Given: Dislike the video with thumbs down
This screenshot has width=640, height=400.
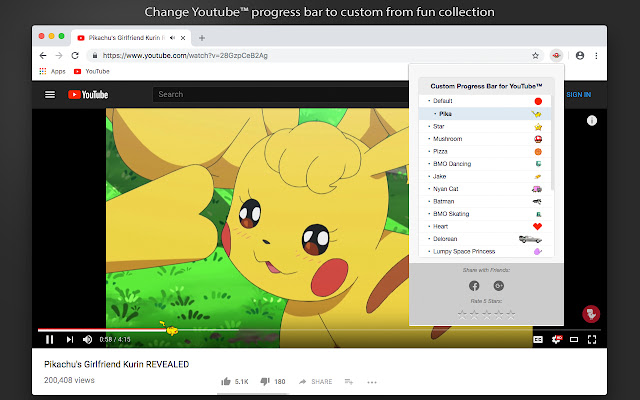Looking at the screenshot, I should tap(264, 382).
